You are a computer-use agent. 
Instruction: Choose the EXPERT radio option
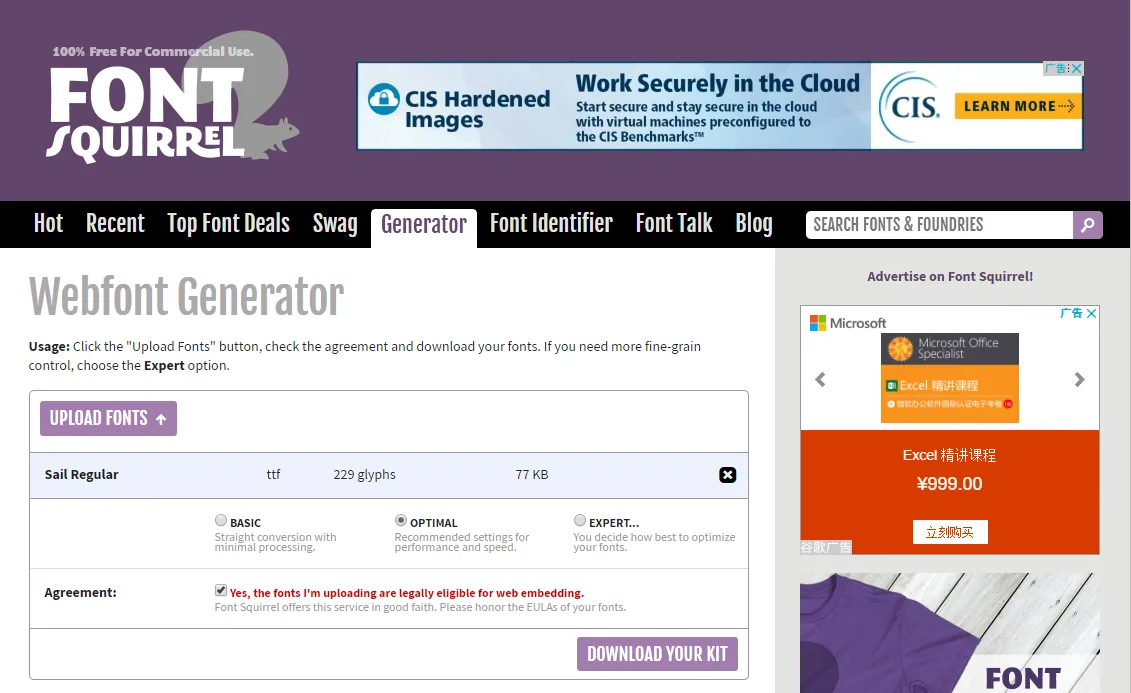(580, 521)
